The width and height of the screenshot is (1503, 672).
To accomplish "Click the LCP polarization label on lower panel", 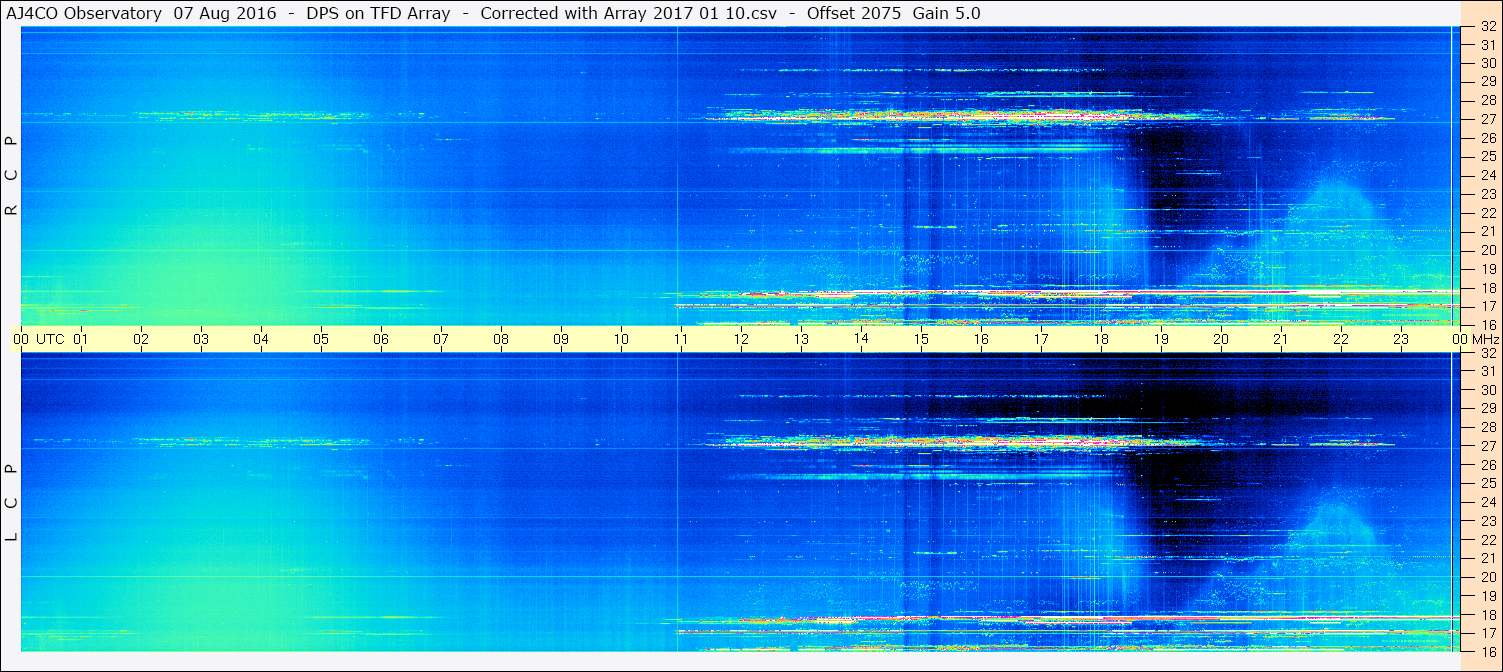I will (x=12, y=502).
